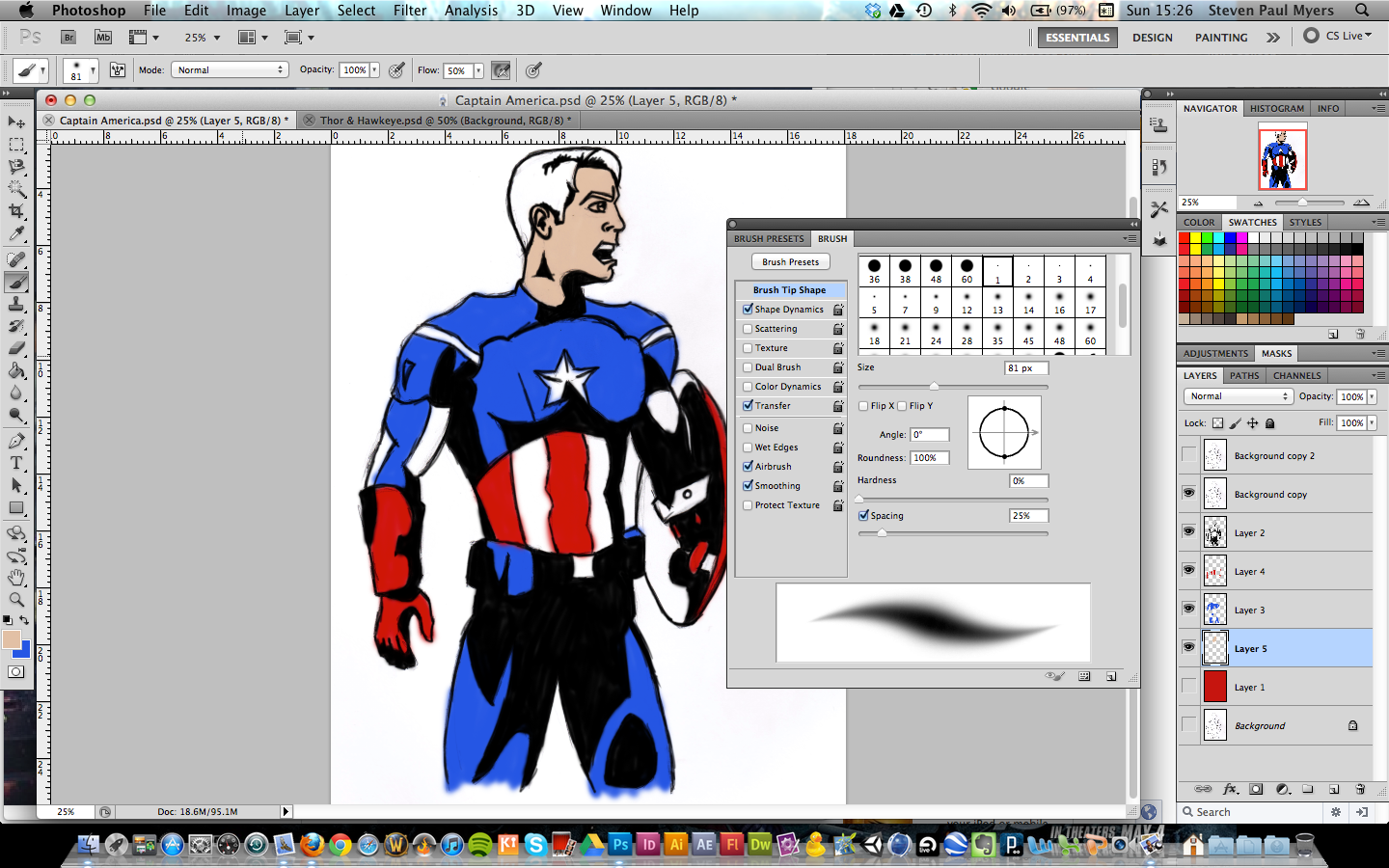Select Layer 1 thumbnail

[x=1215, y=687]
